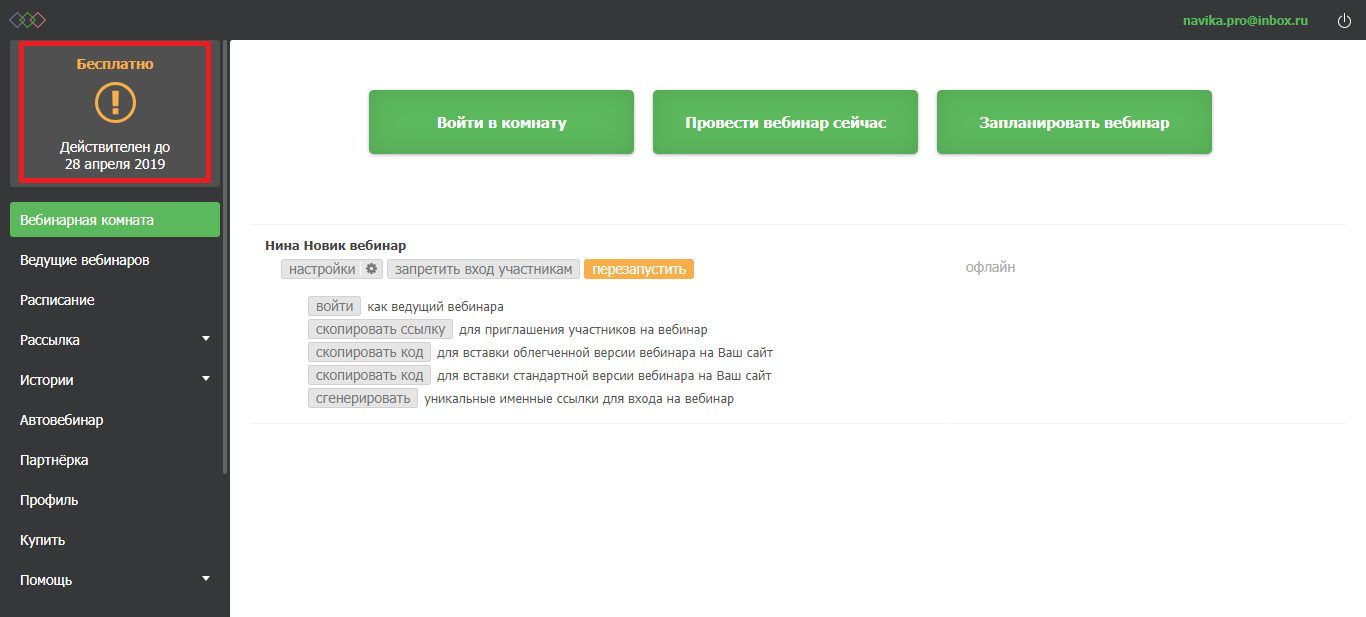Click the gear icon next to настройки
Viewport: 1366px width, 617px height.
[x=371, y=269]
